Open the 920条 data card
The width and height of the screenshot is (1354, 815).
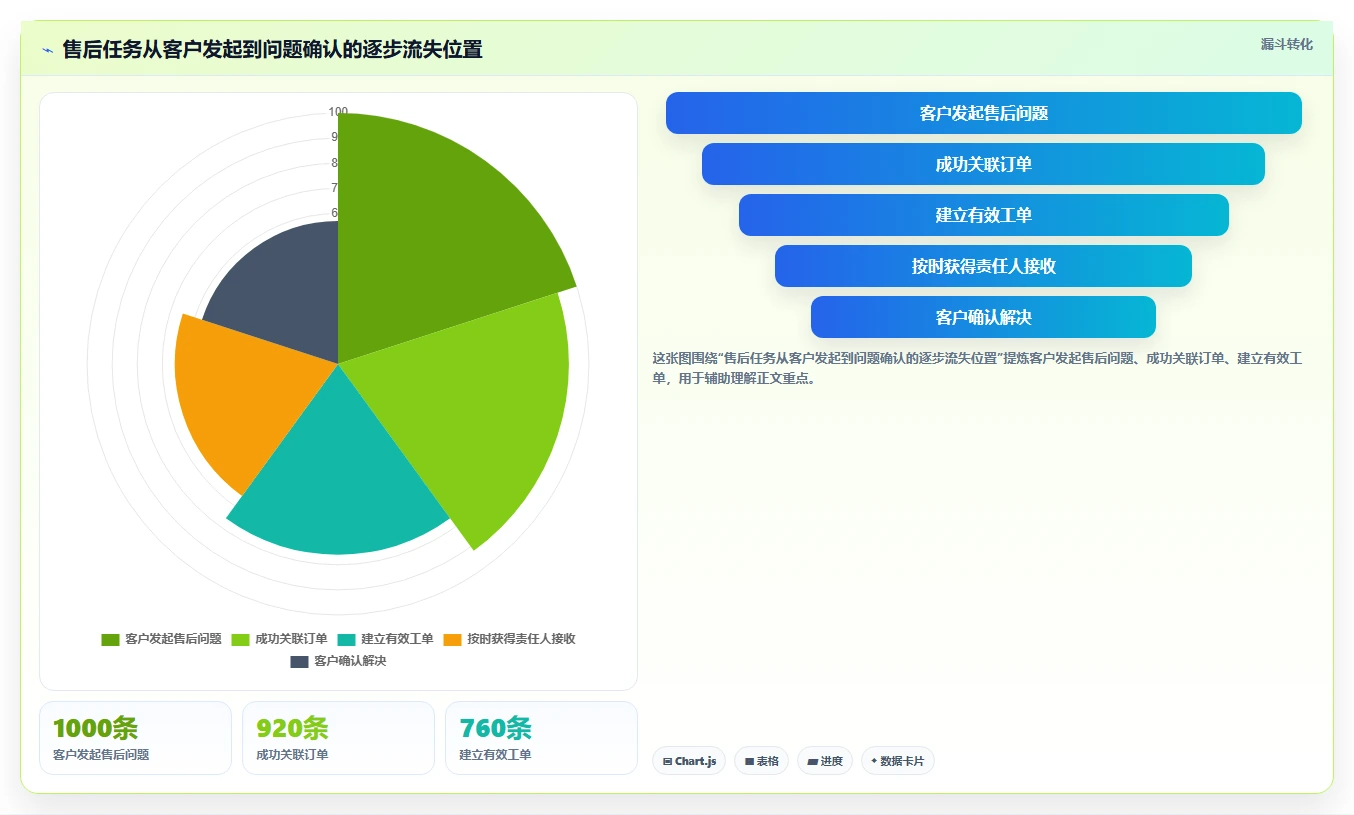pos(338,738)
